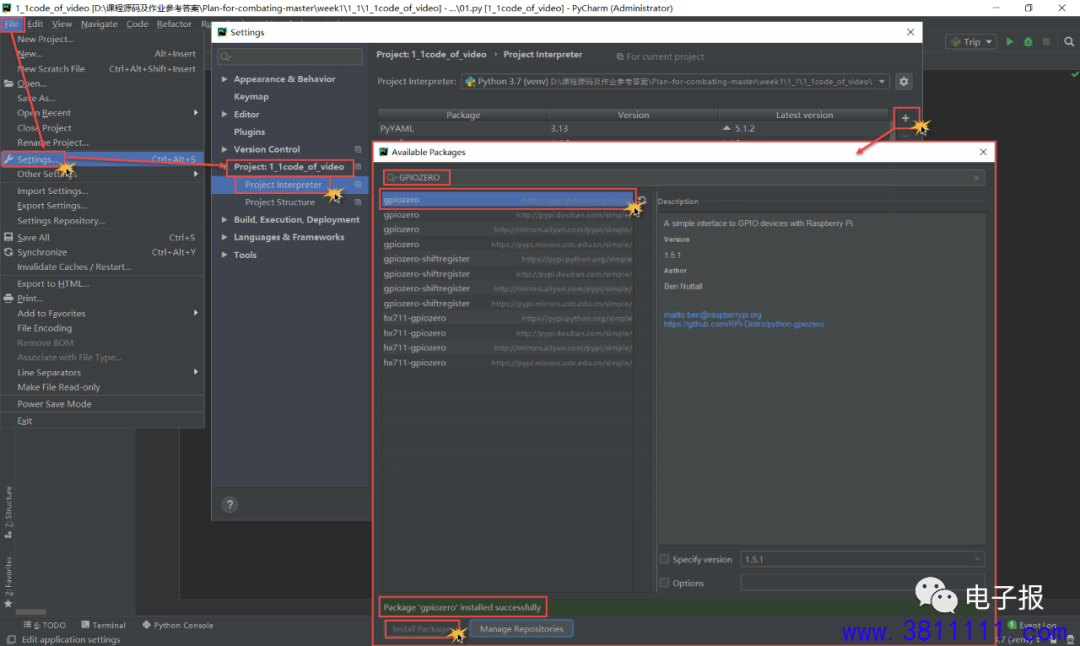1080x646 pixels.
Task: Click the Debug bug icon
Action: click(x=1028, y=41)
